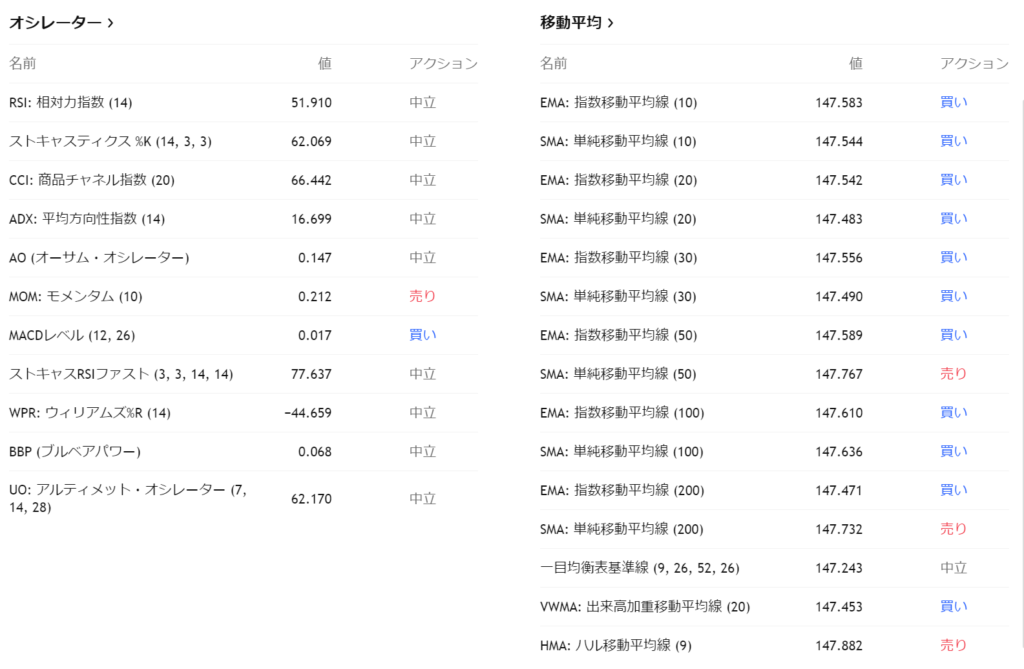Click the 売り action for MOM: モメンタム
This screenshot has height=669, width=1024.
423,296
